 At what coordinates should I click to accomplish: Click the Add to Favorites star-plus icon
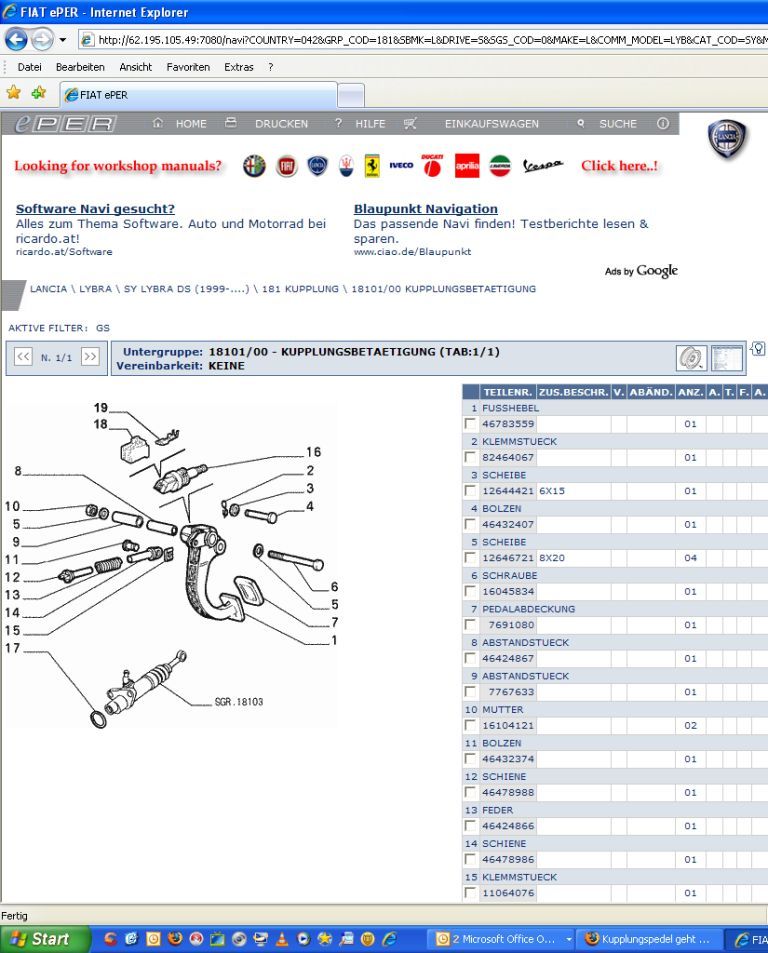tap(39, 92)
